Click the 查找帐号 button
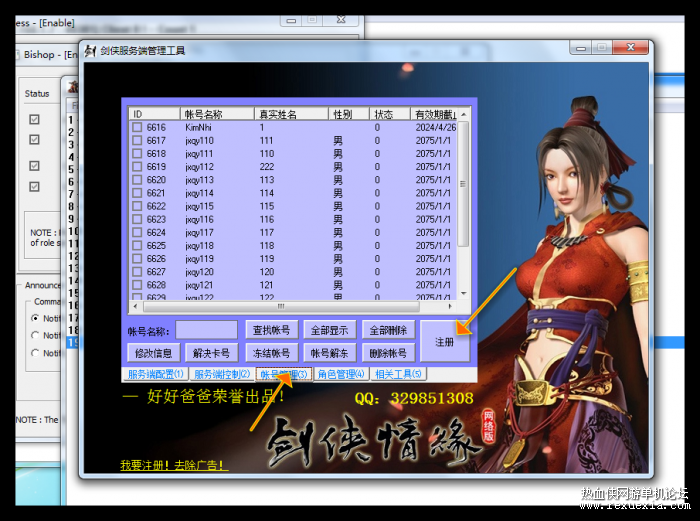 pos(271,330)
